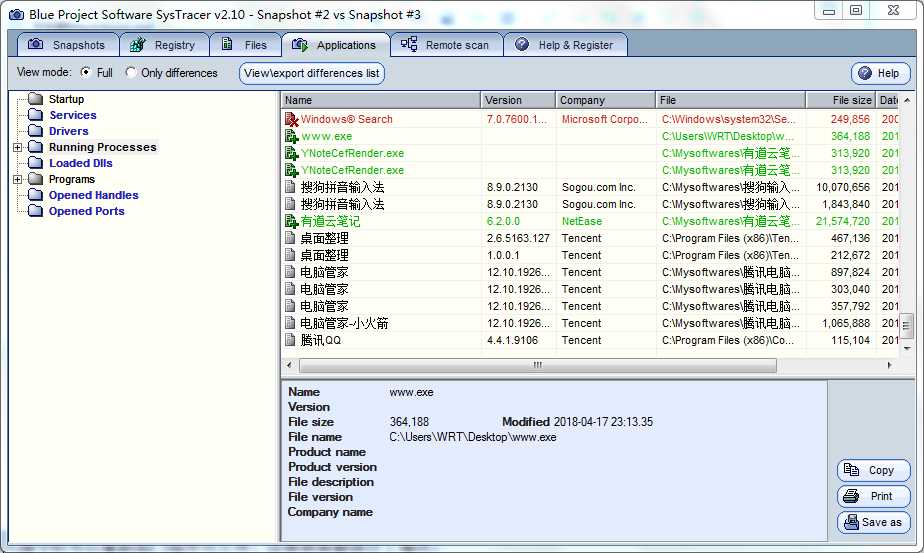Click the file icon beside 腾讯QQ
The image size is (924, 553).
pyautogui.click(x=290, y=340)
